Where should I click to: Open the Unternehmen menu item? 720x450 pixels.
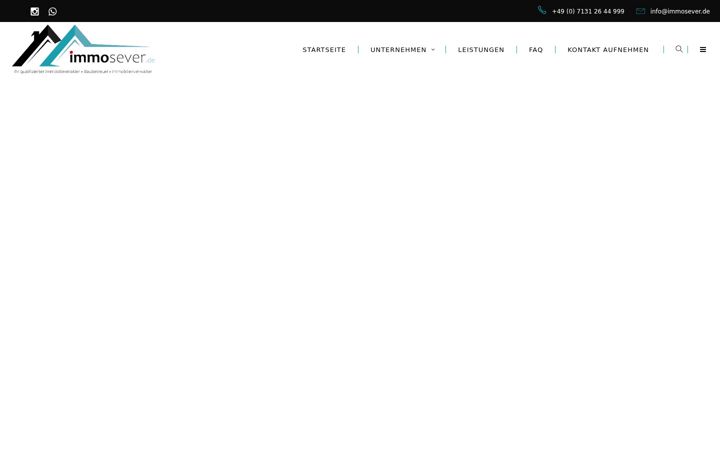pyautogui.click(x=399, y=50)
